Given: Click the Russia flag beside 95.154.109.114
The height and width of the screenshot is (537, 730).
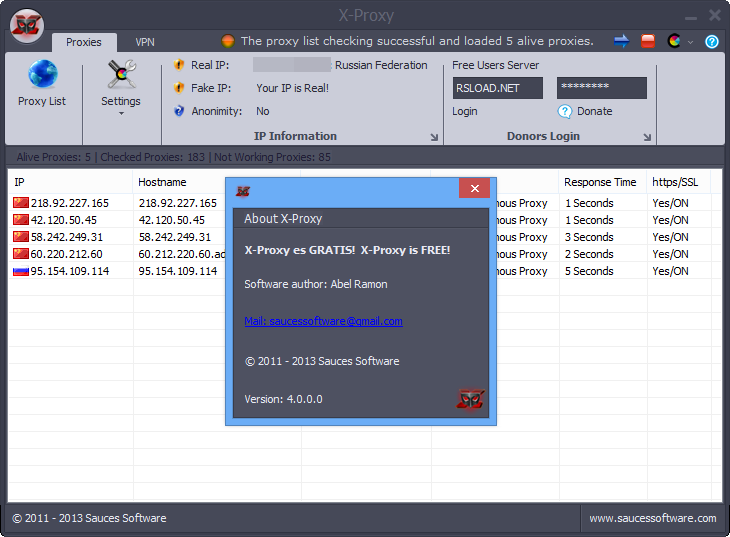Looking at the screenshot, I should click(21, 271).
